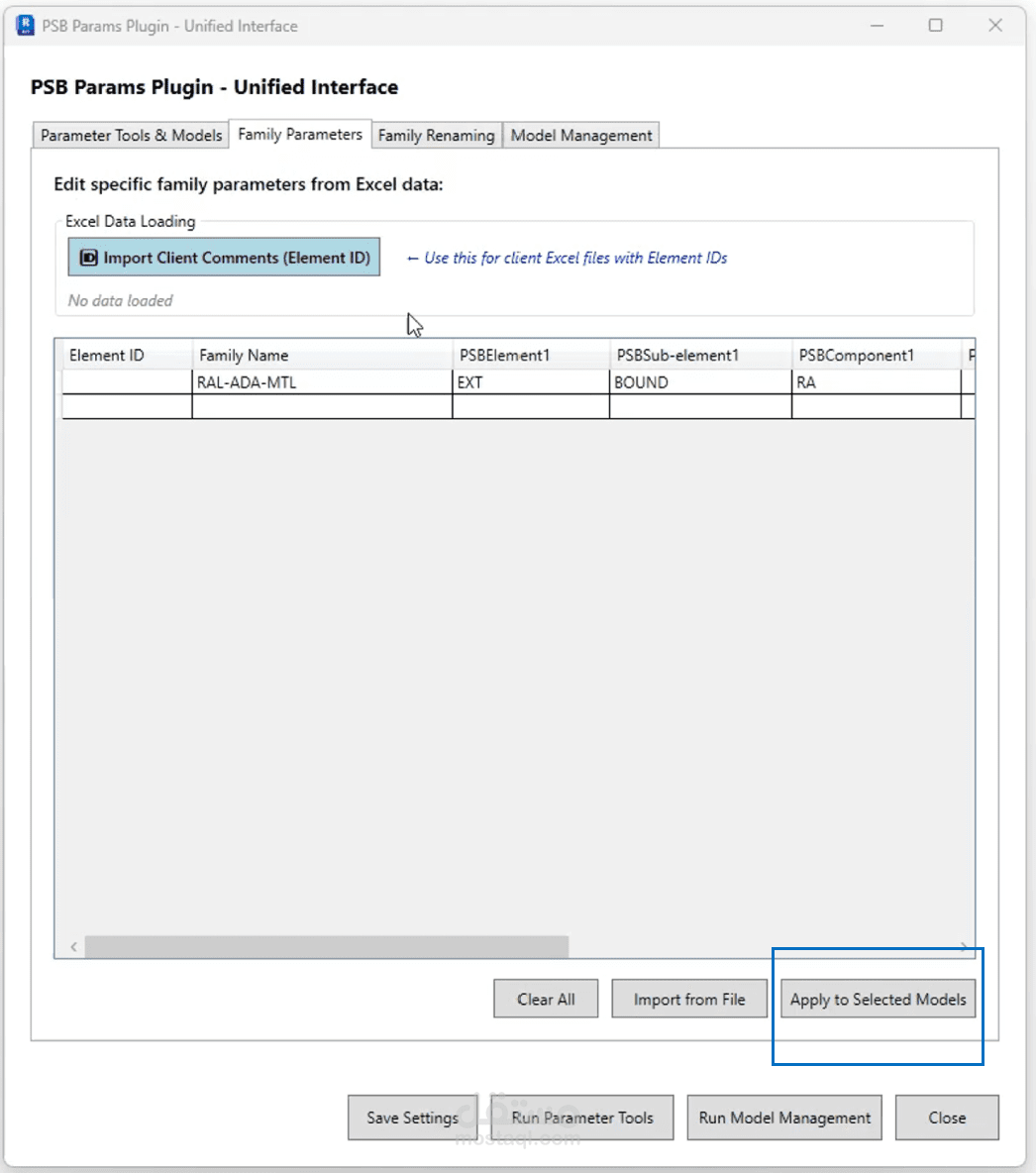Click the right scroll arrow of table
1036x1173 pixels.
[x=964, y=946]
